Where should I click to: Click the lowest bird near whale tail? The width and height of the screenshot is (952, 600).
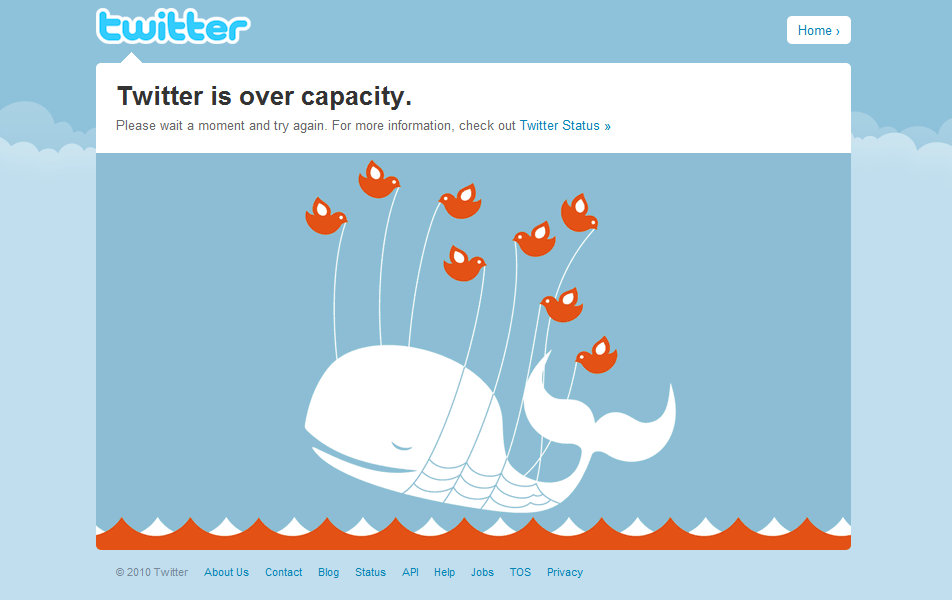coord(596,355)
